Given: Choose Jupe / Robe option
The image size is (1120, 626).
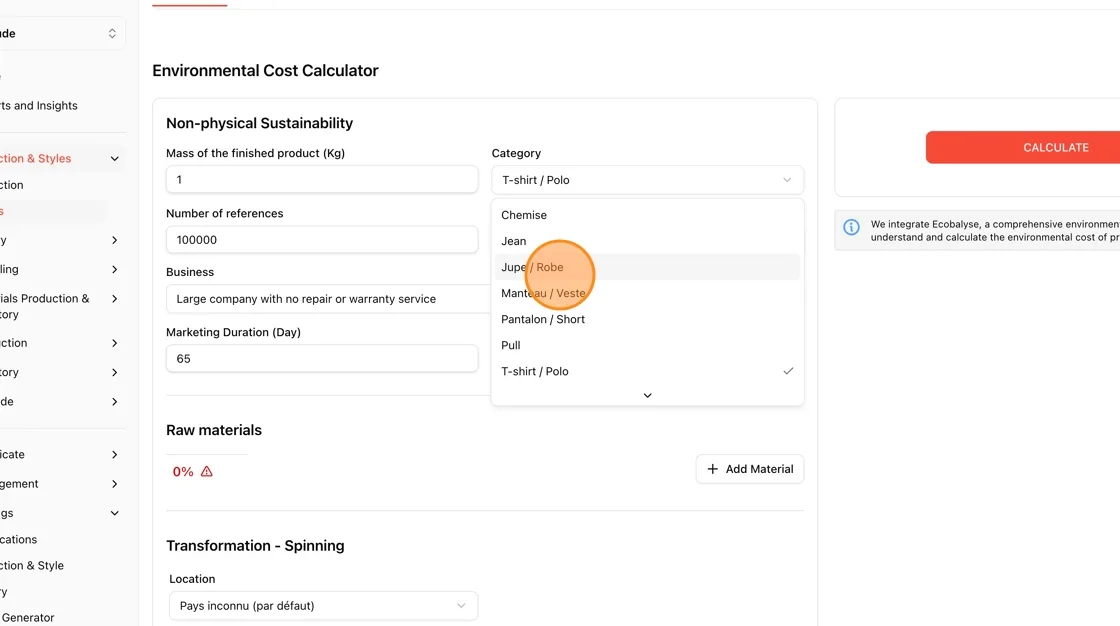Looking at the screenshot, I should click(x=646, y=267).
